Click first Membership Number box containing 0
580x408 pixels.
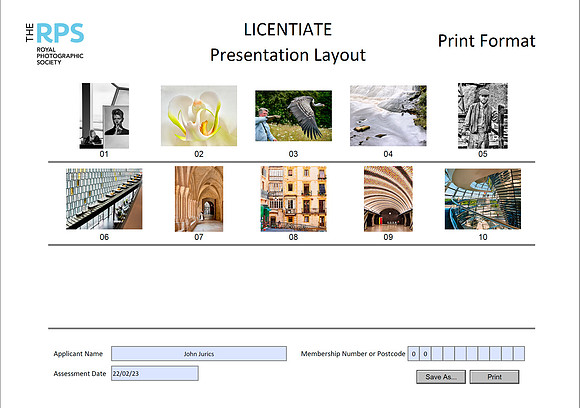point(414,354)
